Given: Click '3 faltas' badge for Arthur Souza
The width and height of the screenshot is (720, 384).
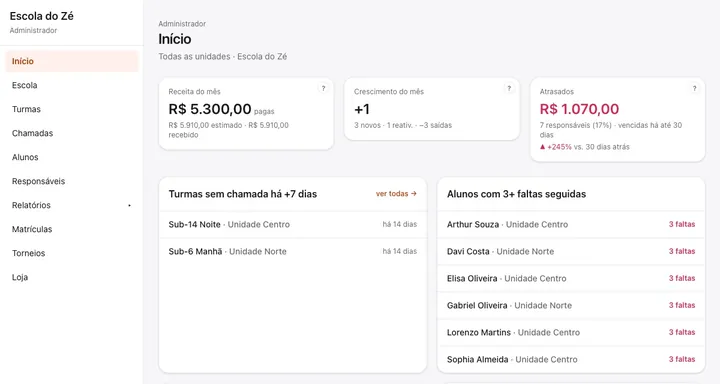Looking at the screenshot, I should click(682, 224).
